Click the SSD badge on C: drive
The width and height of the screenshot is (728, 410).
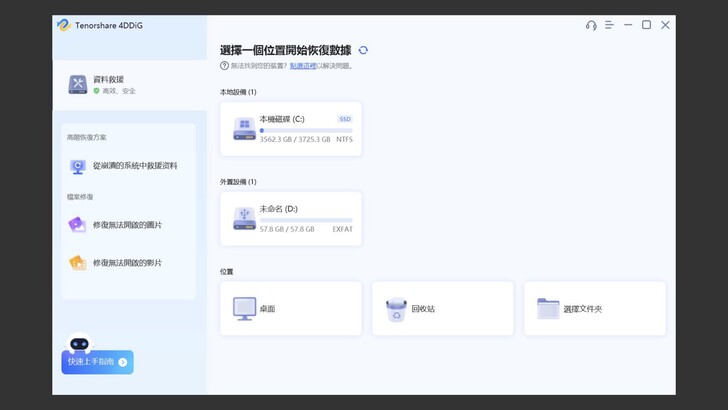[344, 119]
